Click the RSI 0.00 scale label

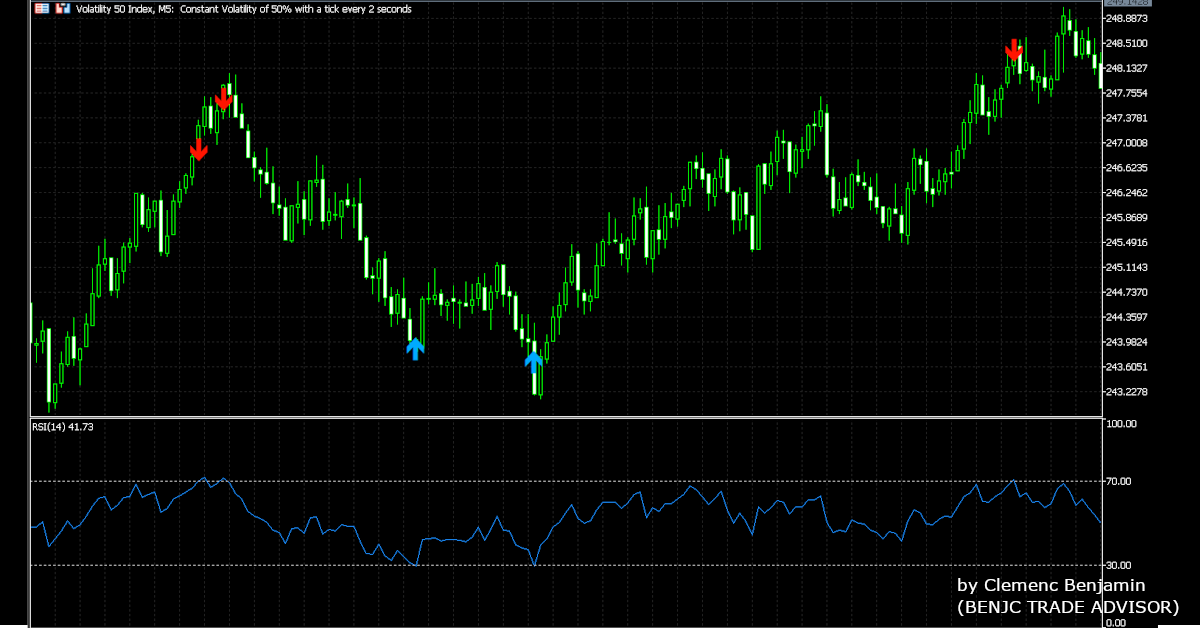(1117, 622)
